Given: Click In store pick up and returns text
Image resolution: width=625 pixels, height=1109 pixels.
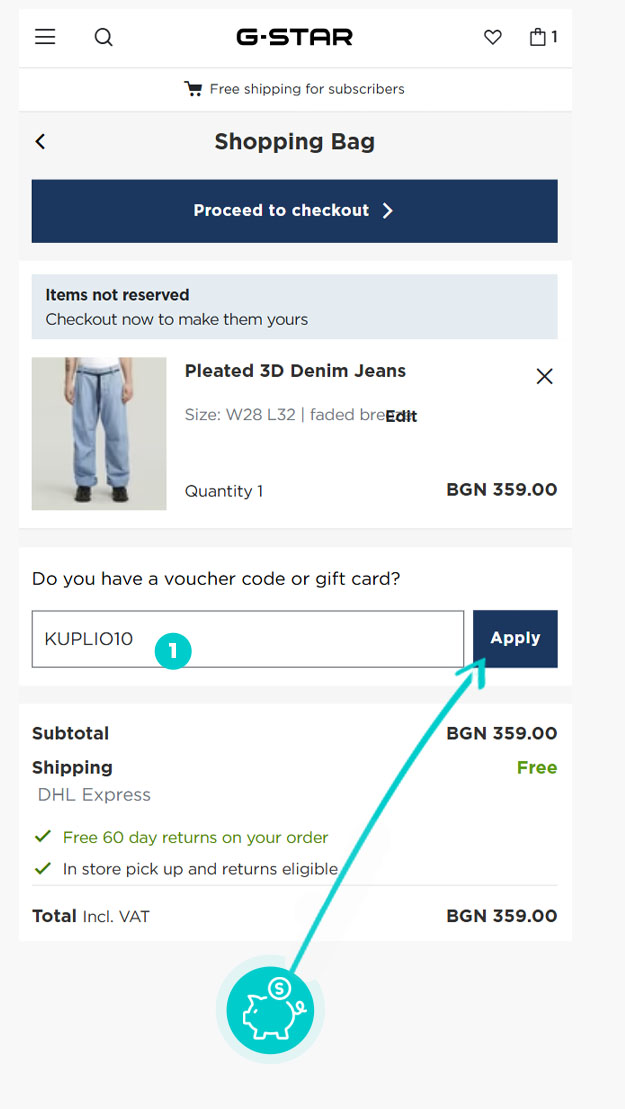Looking at the screenshot, I should (x=200, y=869).
